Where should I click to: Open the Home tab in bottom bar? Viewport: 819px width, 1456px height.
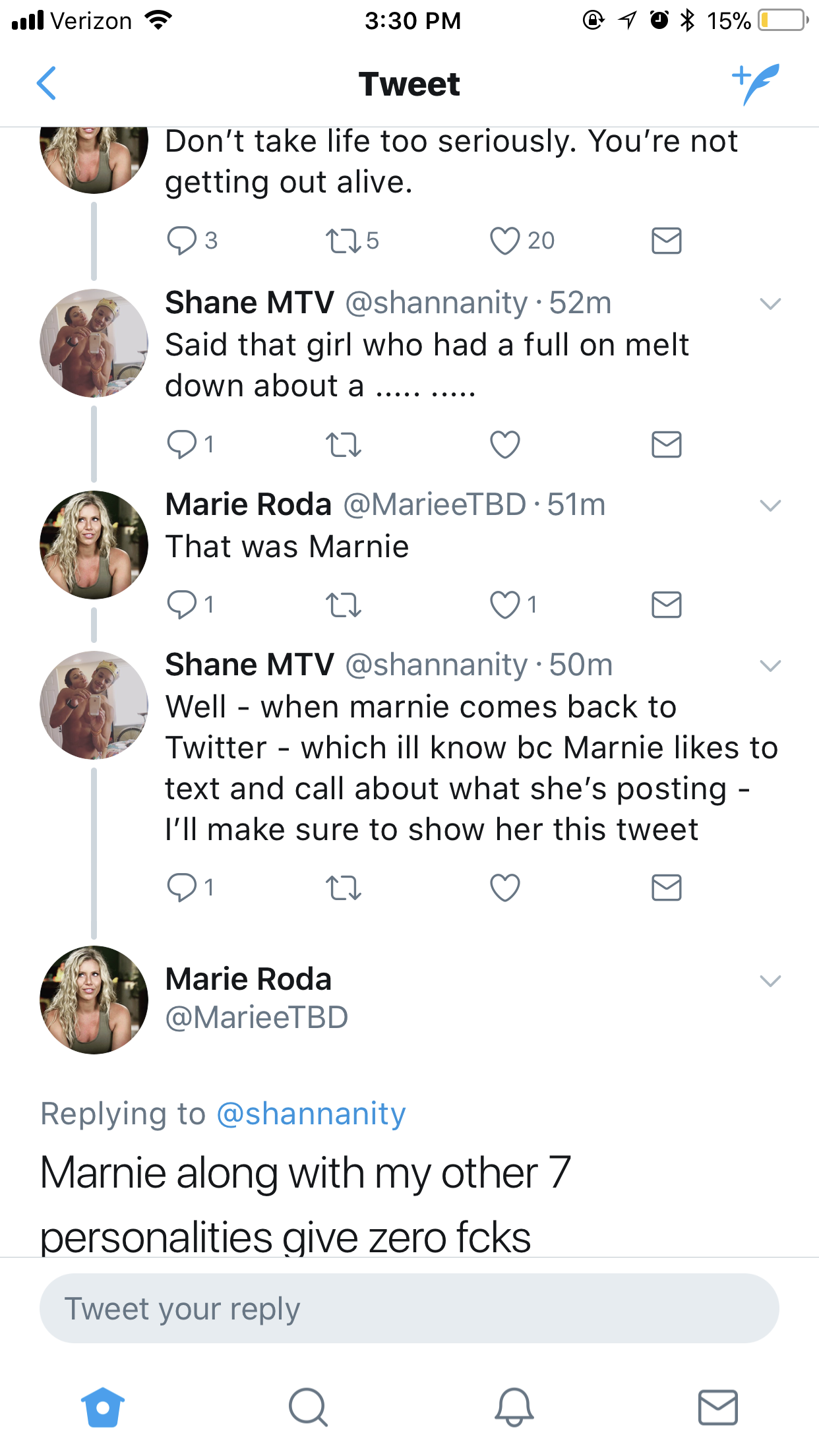click(102, 1407)
